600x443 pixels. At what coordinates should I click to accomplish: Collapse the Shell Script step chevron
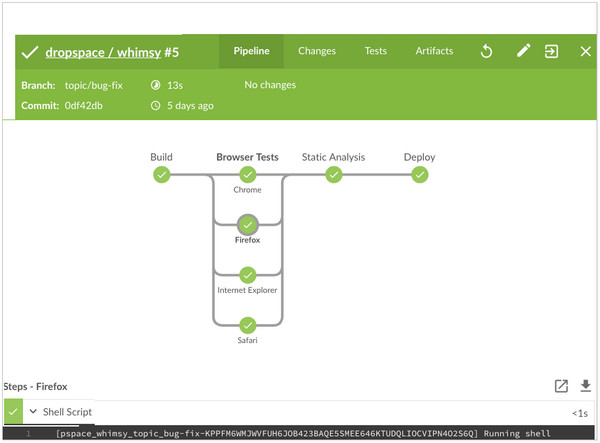33,412
